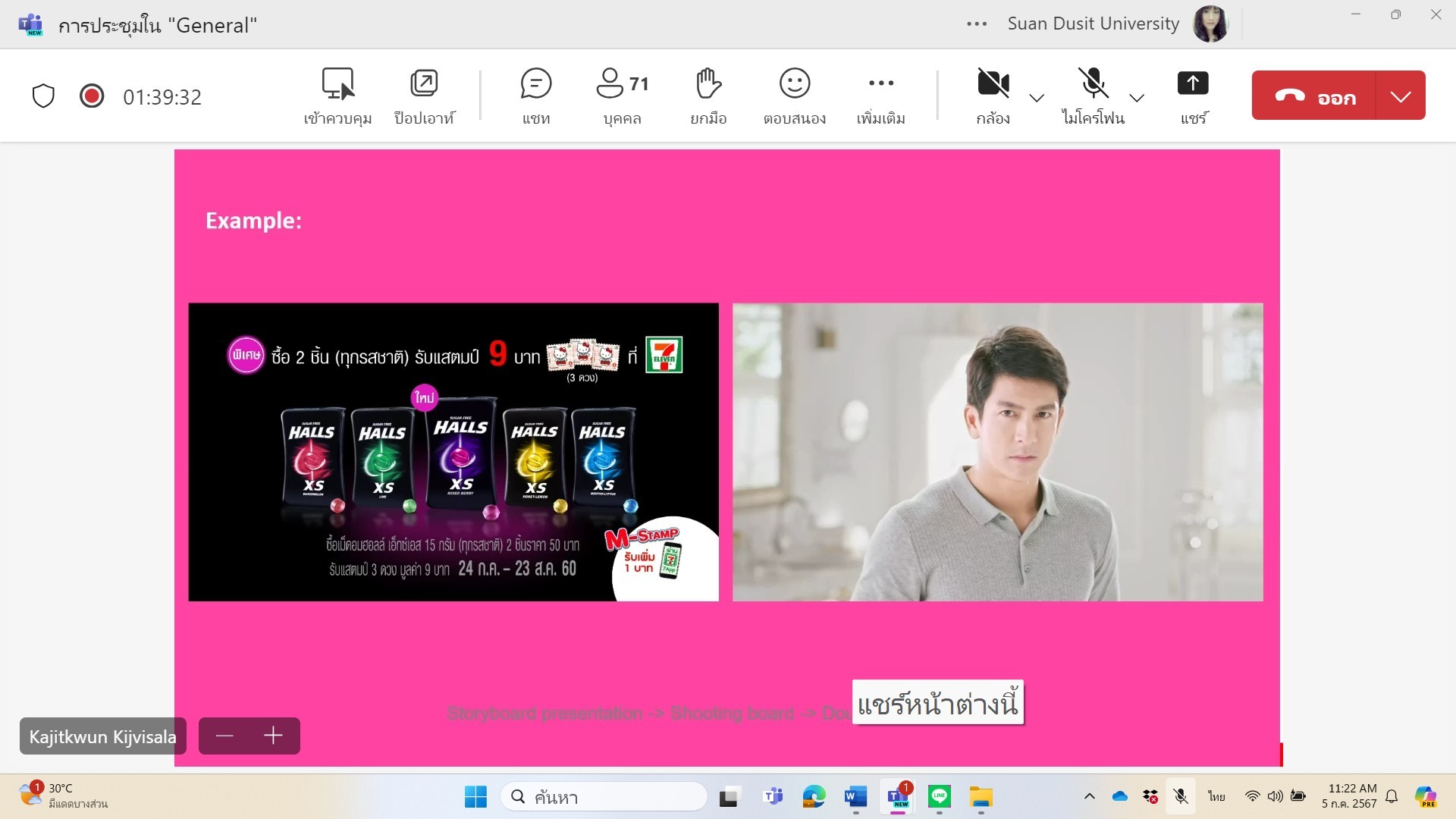Viewport: 1456px width, 819px height.
Task: Leave the meeting with the red ออก button
Action: [x=1313, y=96]
